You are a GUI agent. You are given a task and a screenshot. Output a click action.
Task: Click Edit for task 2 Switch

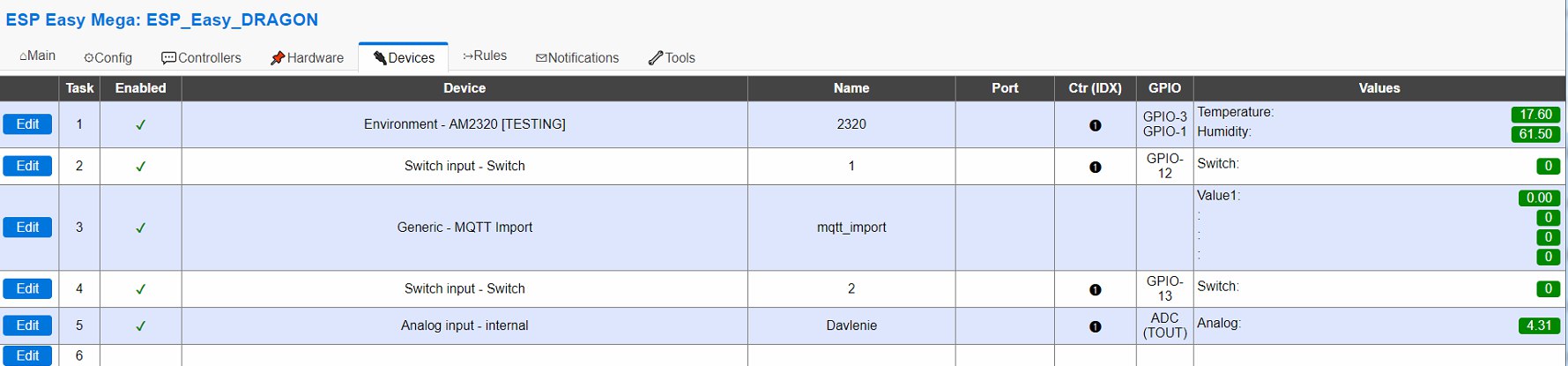[x=27, y=166]
